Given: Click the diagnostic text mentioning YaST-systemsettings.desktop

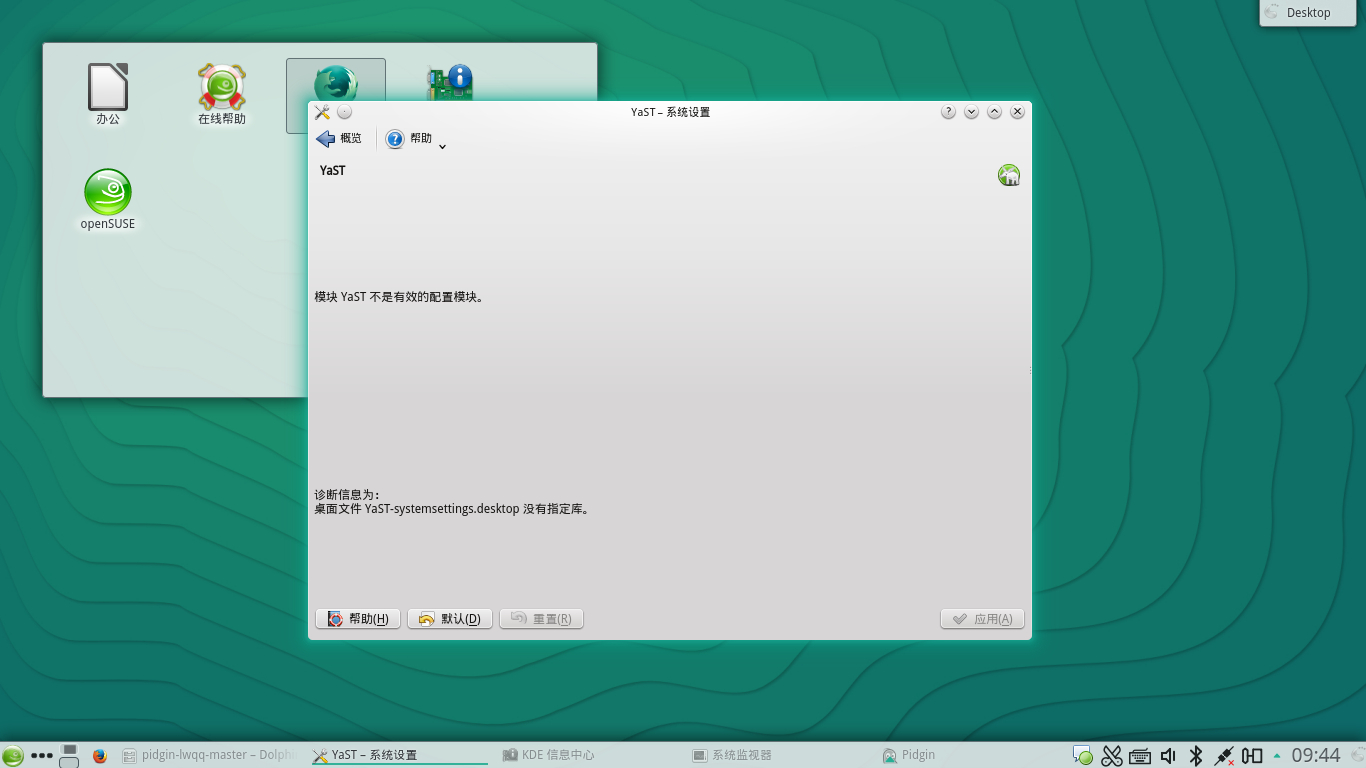Looking at the screenshot, I should click(452, 509).
